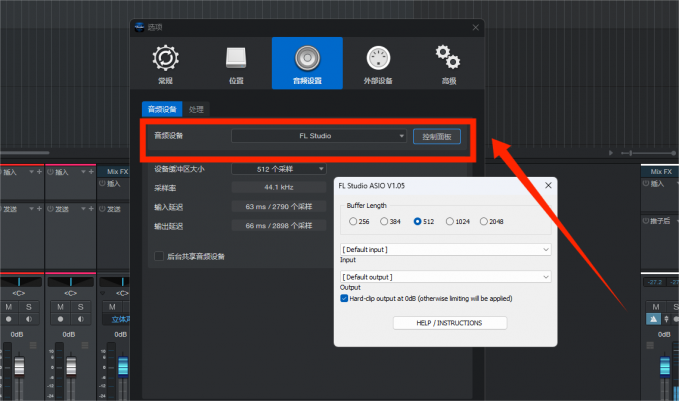Image resolution: width=679 pixels, height=401 pixels.
Task: Arm record on the pink channel
Action: tap(60, 319)
